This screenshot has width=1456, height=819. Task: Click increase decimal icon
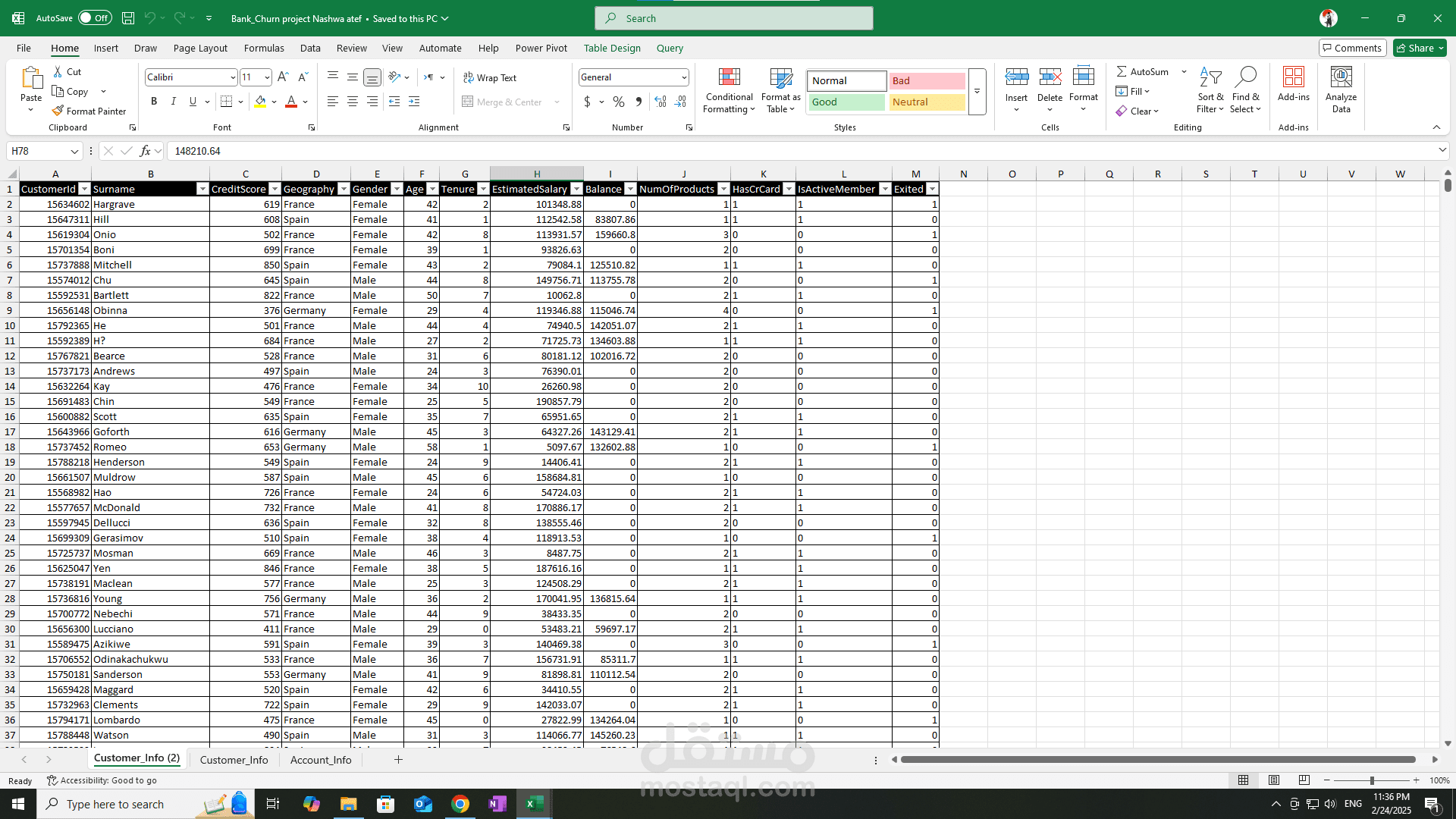(661, 101)
